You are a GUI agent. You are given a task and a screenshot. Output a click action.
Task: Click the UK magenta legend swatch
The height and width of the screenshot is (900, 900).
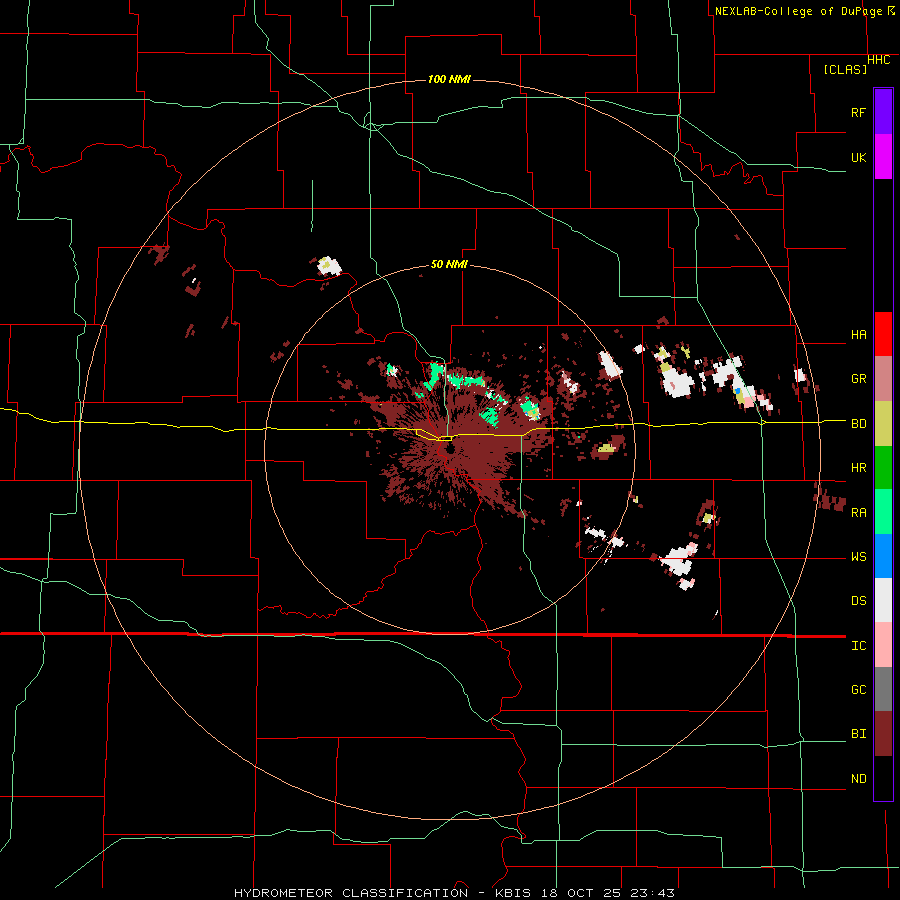[x=883, y=157]
